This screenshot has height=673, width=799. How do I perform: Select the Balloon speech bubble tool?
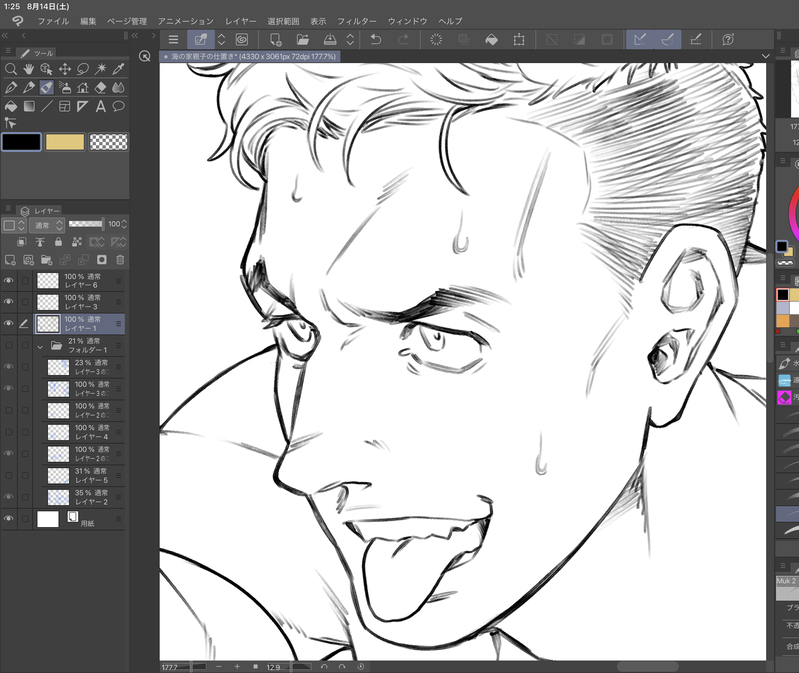118,106
